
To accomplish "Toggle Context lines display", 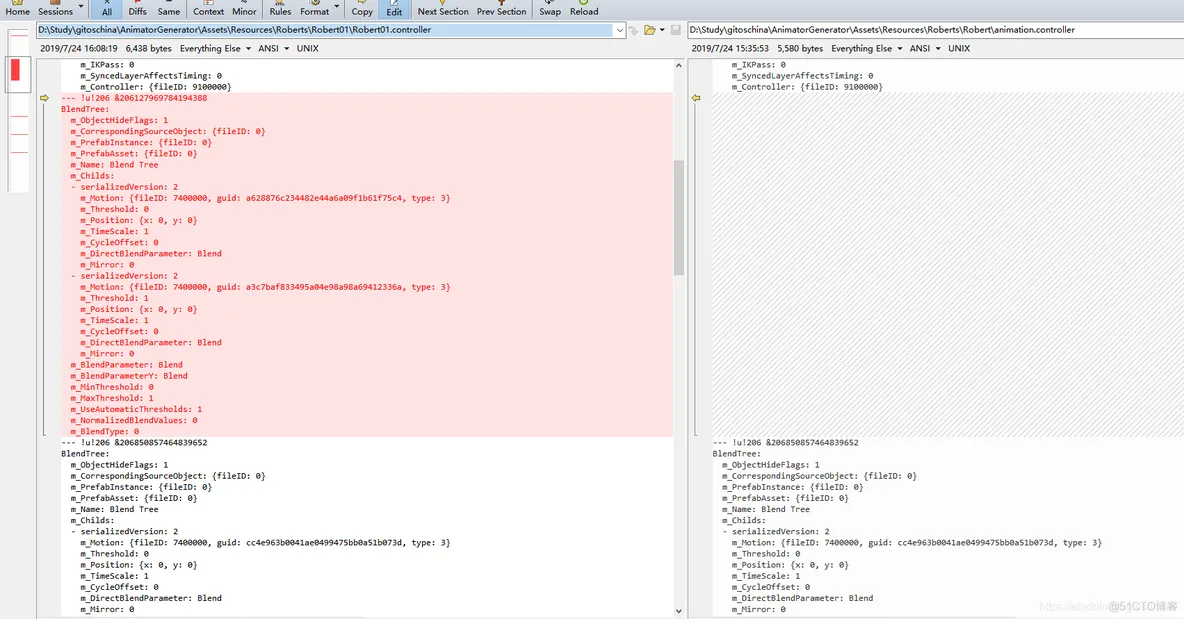I will (208, 9).
